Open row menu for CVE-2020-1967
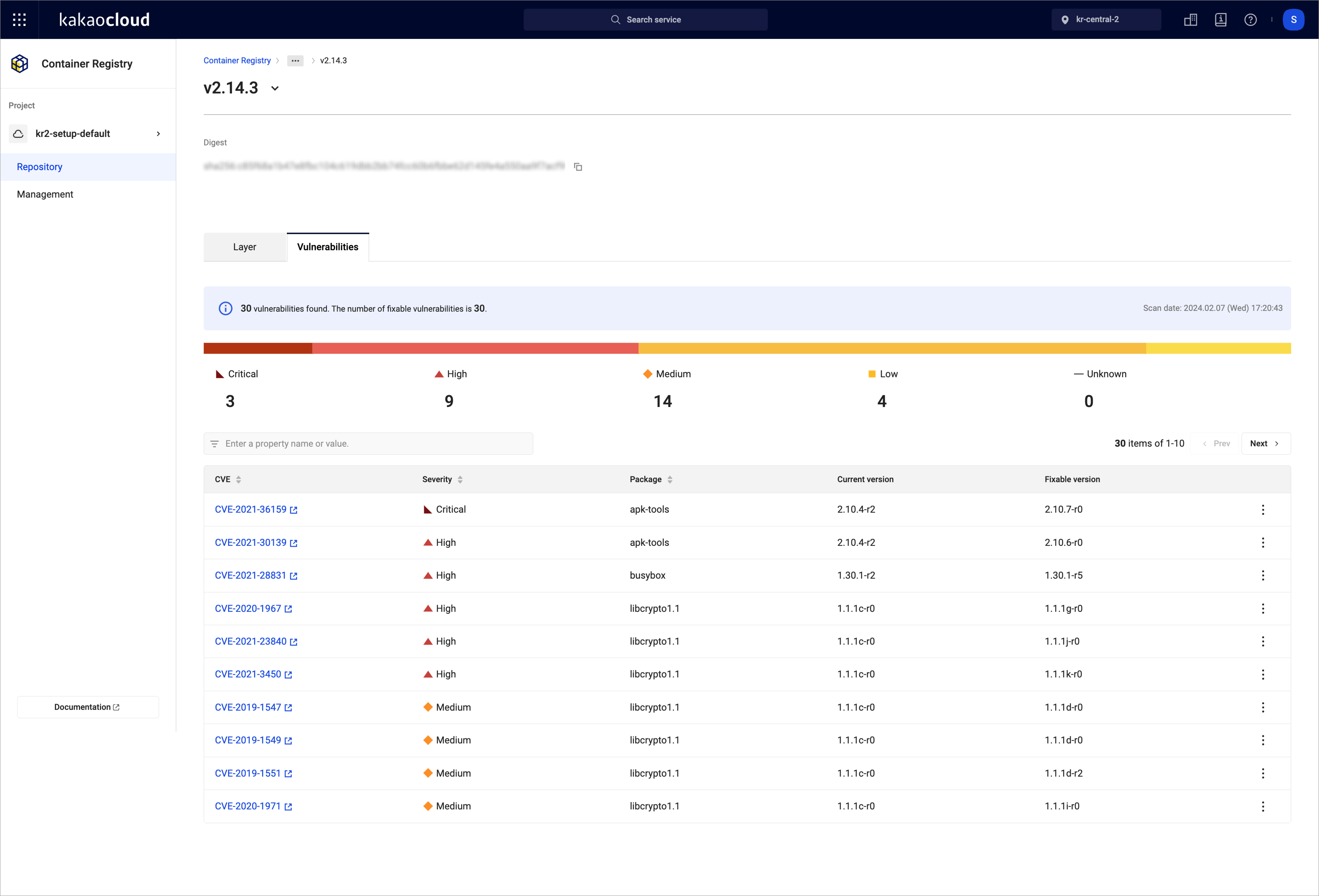This screenshot has width=1319, height=896. tap(1263, 608)
